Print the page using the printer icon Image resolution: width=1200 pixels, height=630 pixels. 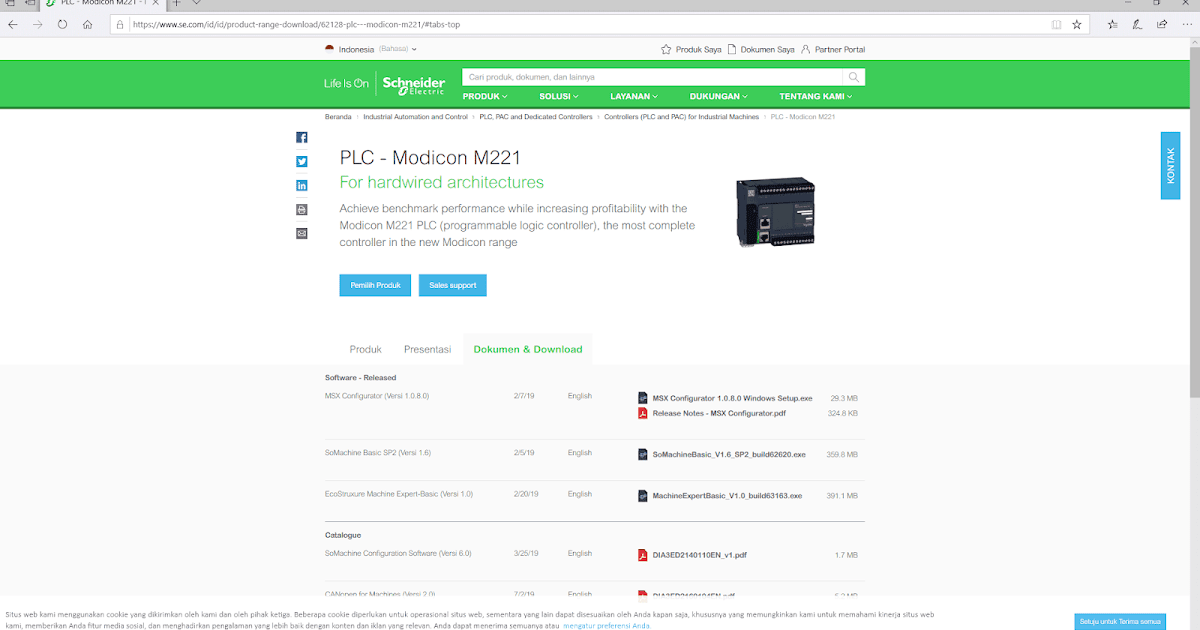point(302,209)
